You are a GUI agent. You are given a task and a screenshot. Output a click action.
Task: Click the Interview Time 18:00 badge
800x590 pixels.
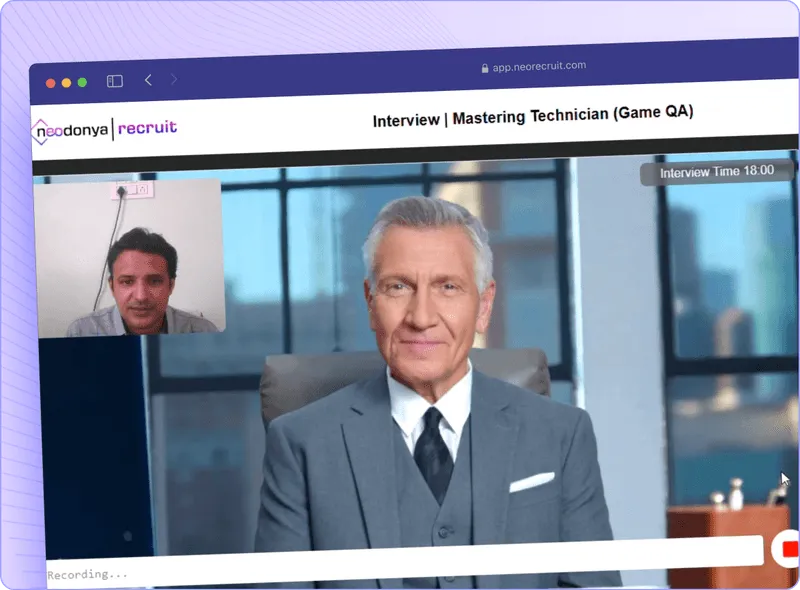pyautogui.click(x=717, y=172)
